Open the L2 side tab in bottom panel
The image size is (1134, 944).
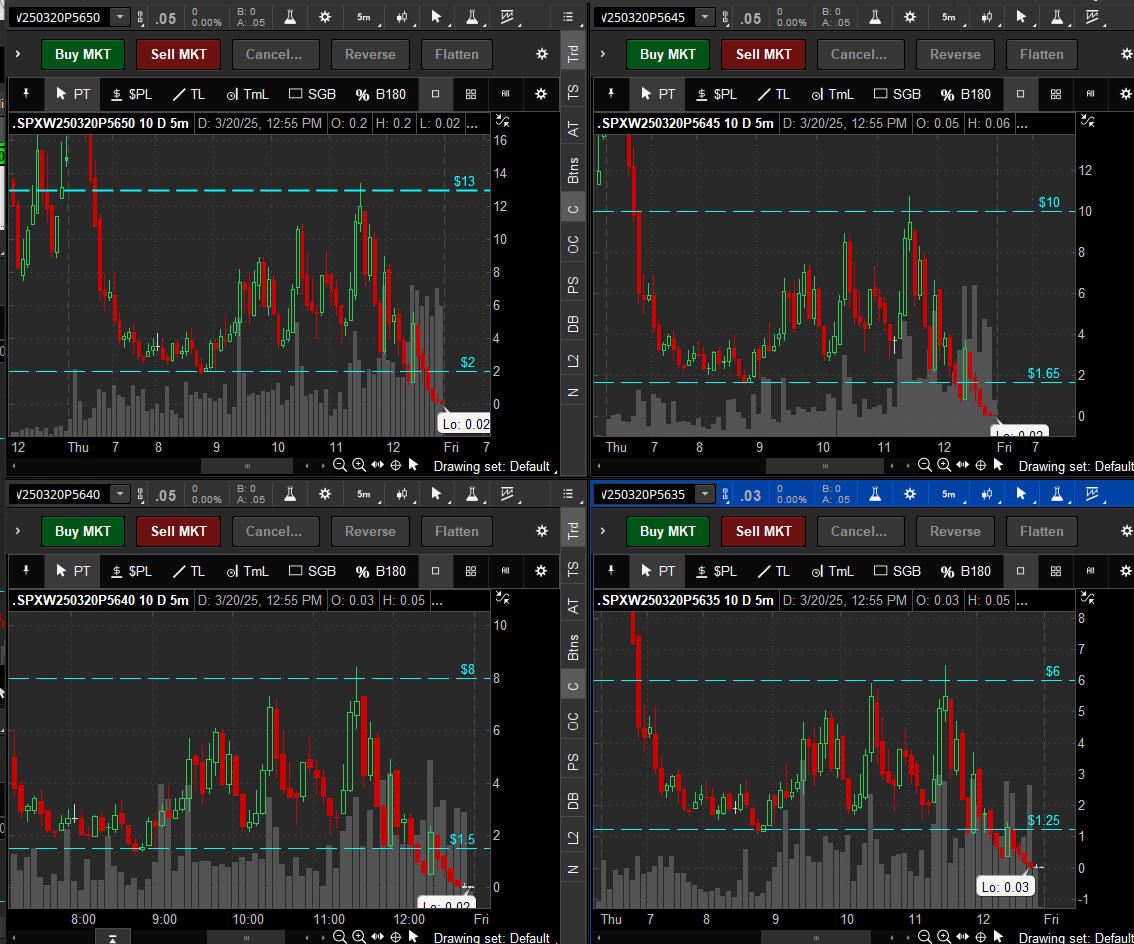point(573,837)
